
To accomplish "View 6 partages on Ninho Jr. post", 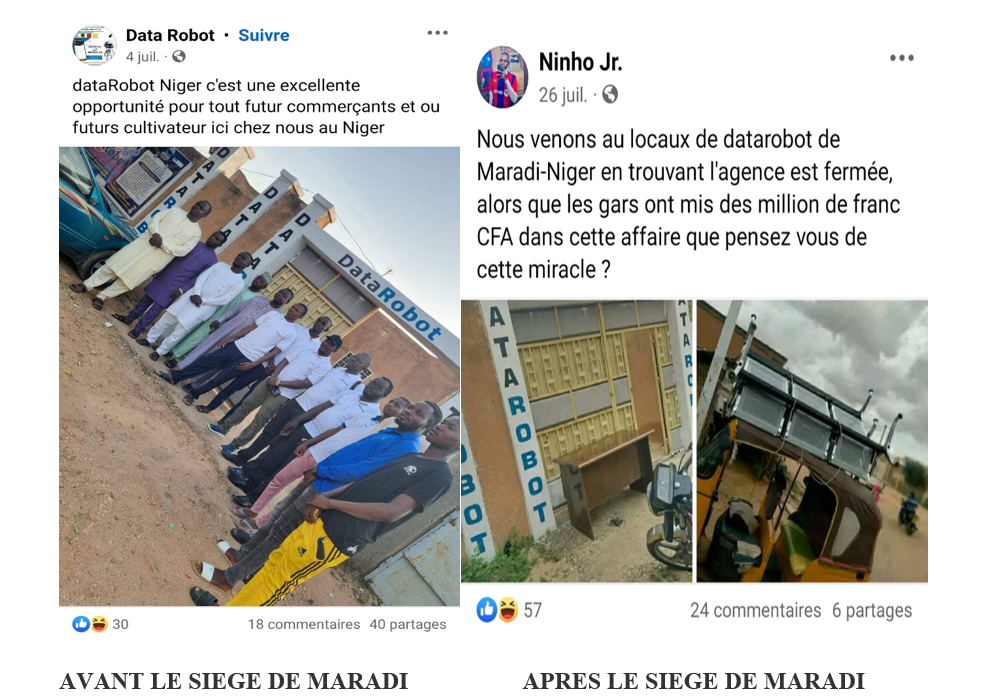I will click(x=872, y=610).
